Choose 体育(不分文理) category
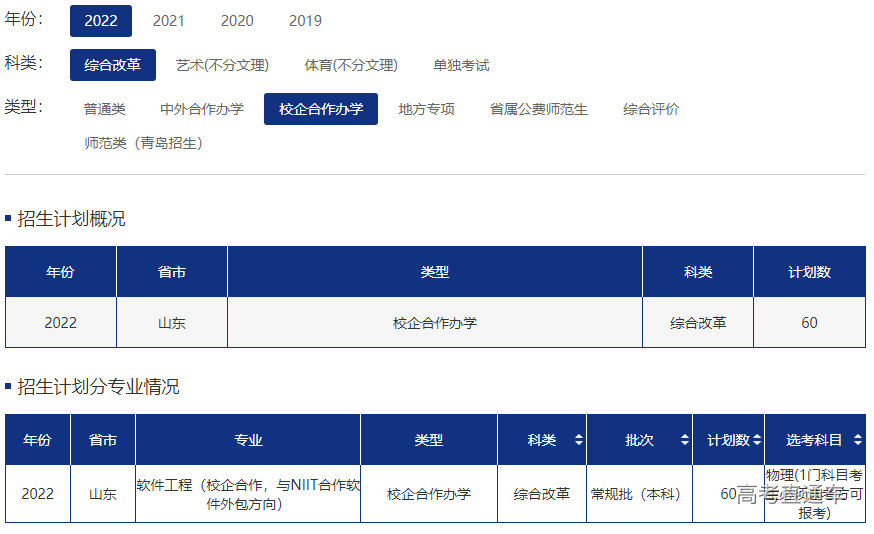Viewport: 874px width, 534px height. pyautogui.click(x=351, y=65)
